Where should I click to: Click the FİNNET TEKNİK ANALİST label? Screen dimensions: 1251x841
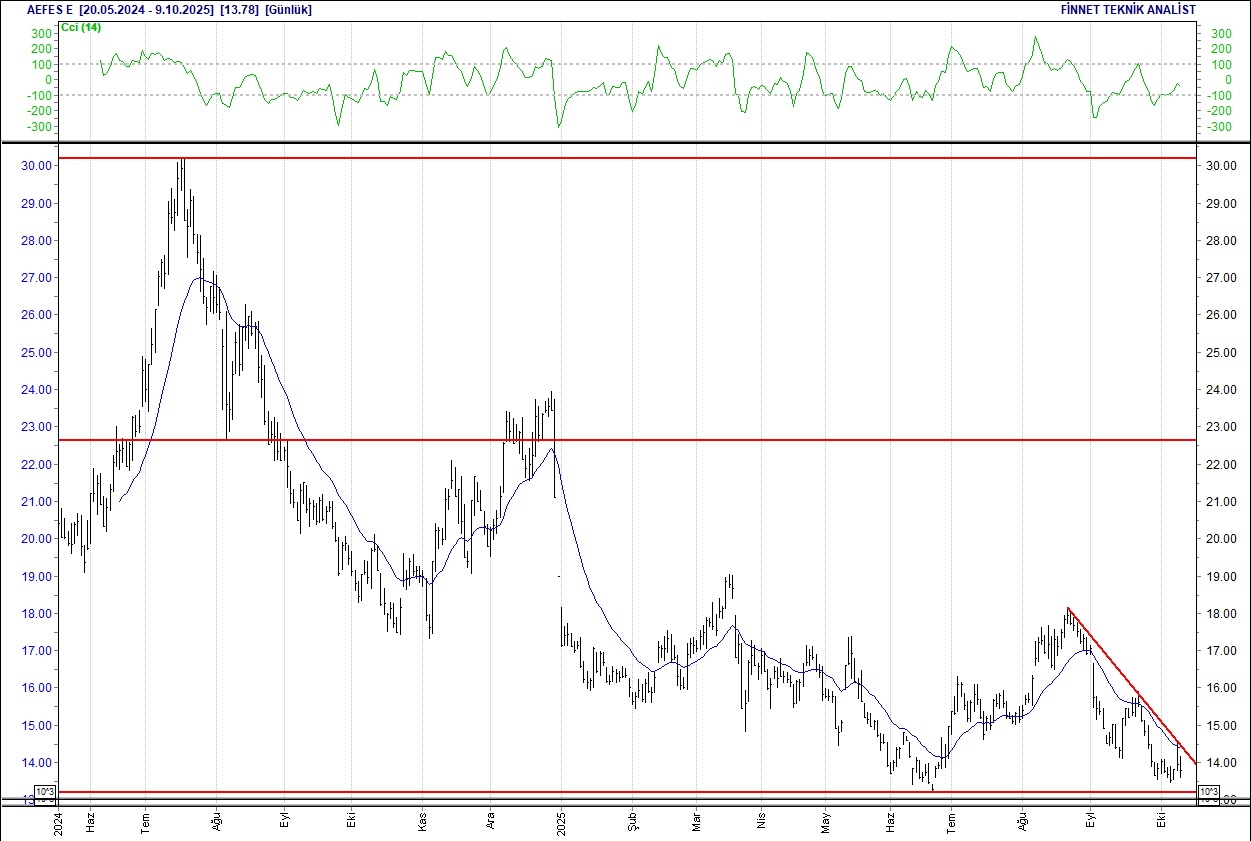[x=1128, y=9]
